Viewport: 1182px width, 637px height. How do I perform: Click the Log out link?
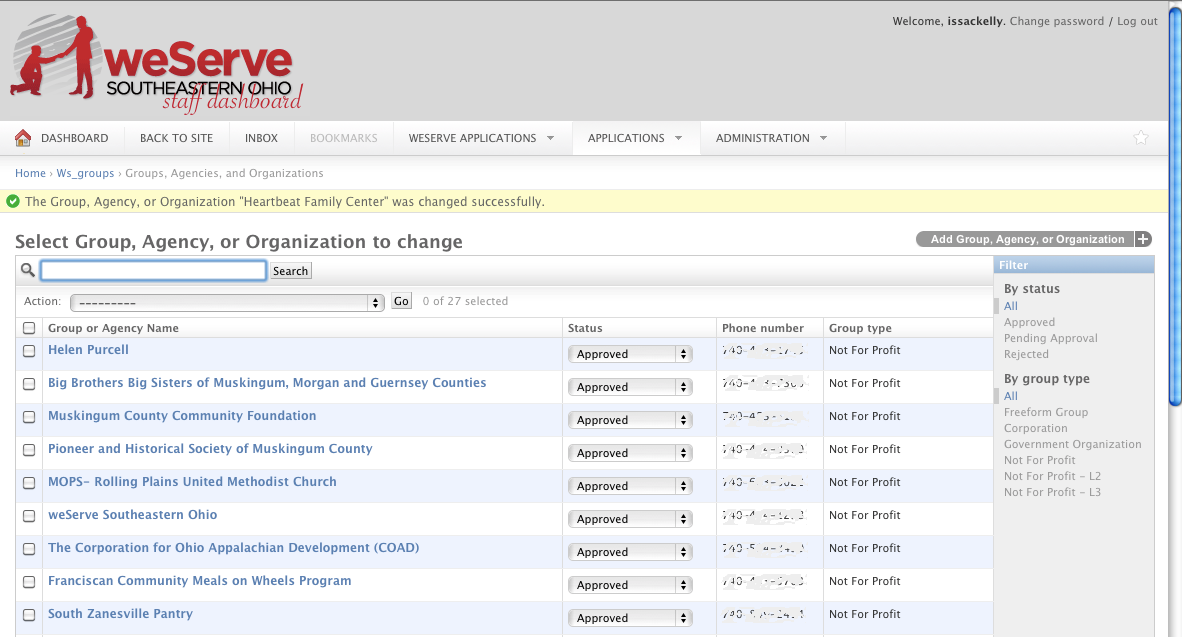click(x=1137, y=21)
